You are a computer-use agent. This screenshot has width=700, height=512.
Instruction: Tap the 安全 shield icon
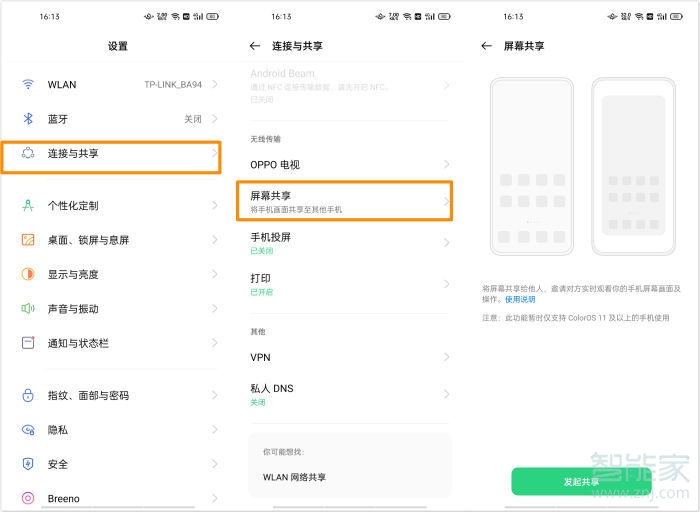[x=29, y=464]
